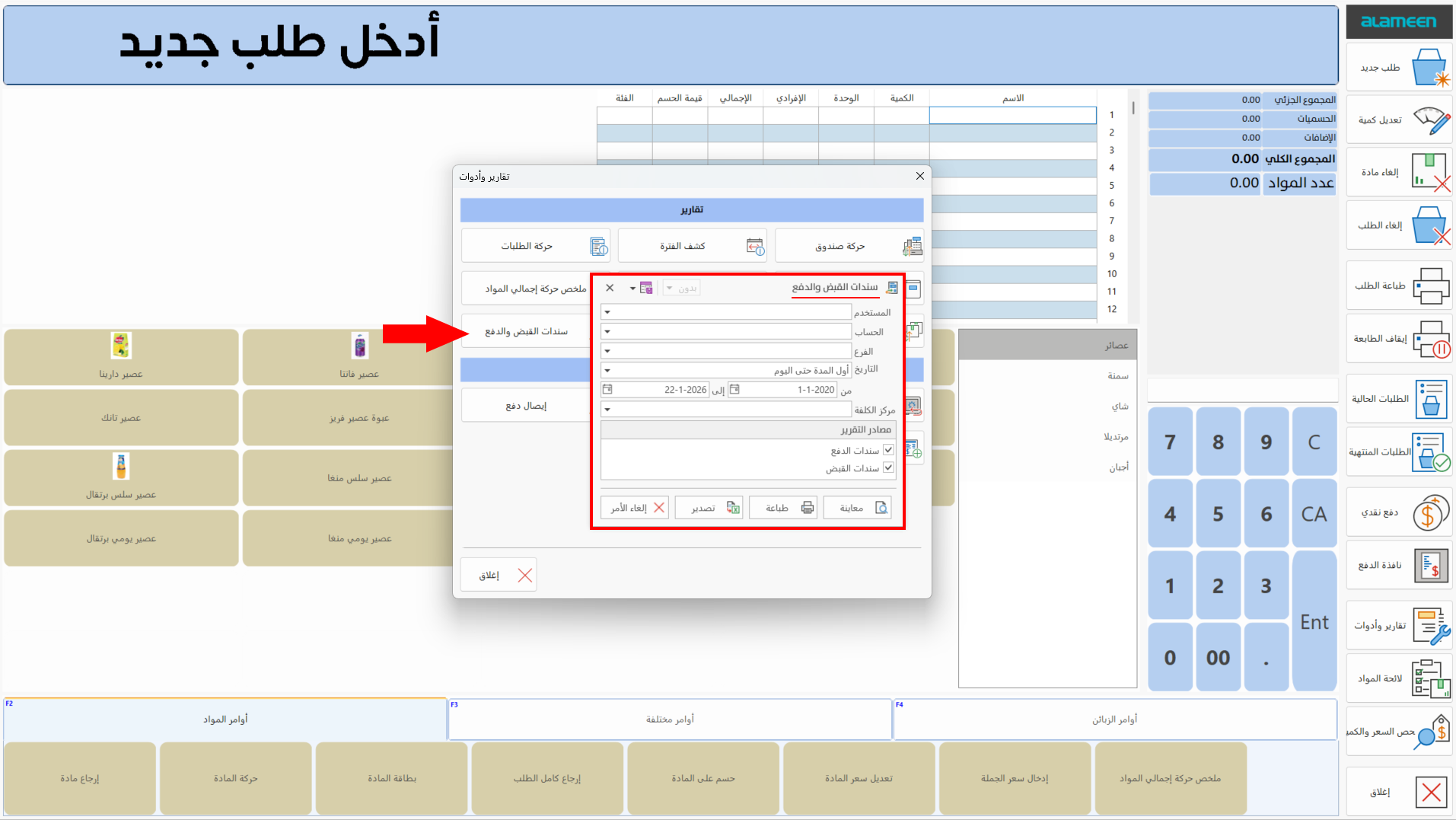Click the تقارير وأدوات sidebar icon

(1431, 626)
